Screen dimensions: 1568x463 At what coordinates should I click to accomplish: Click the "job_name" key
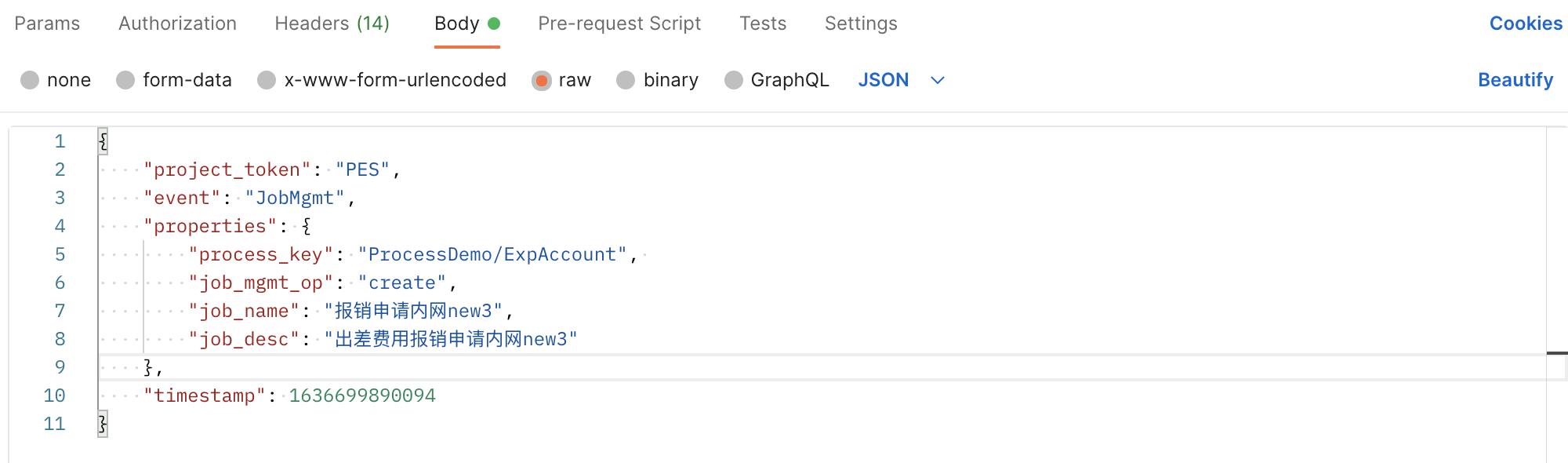coord(244,311)
